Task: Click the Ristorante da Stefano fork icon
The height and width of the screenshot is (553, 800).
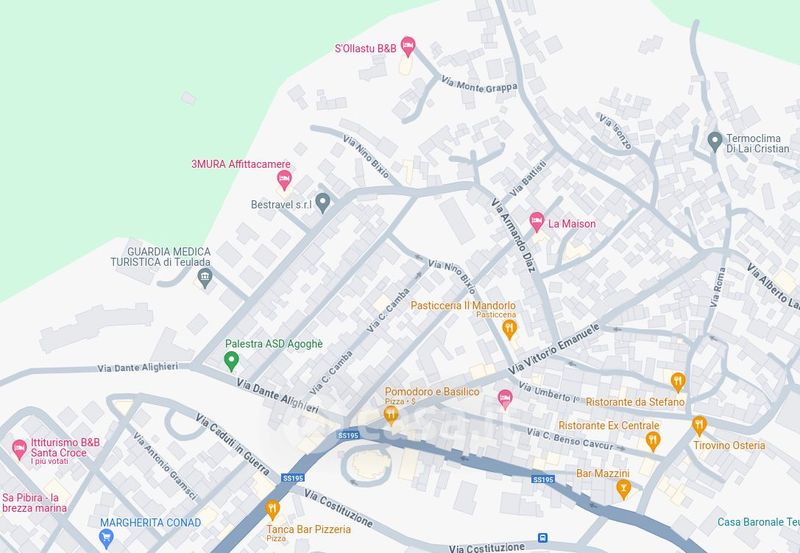Action: point(678,382)
